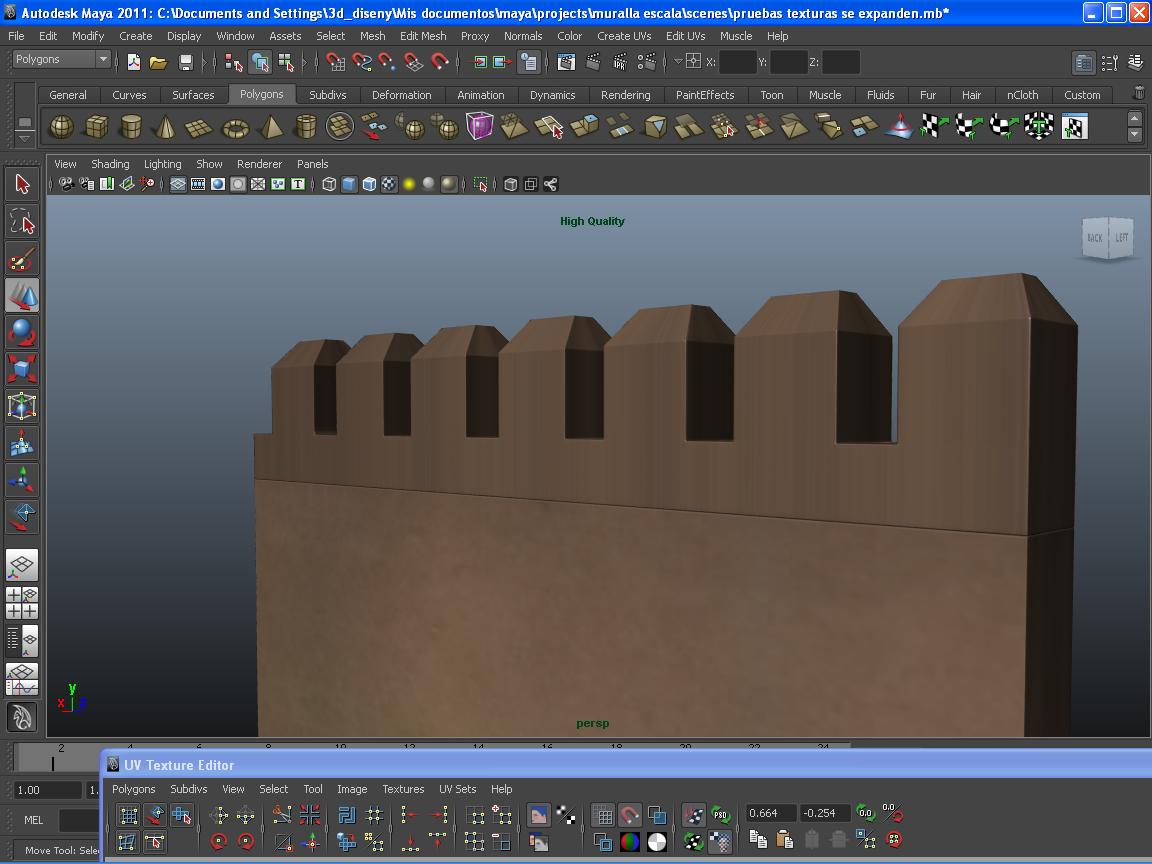Toggle alpha channel display in UV editor
The image size is (1152, 864).
[657, 841]
